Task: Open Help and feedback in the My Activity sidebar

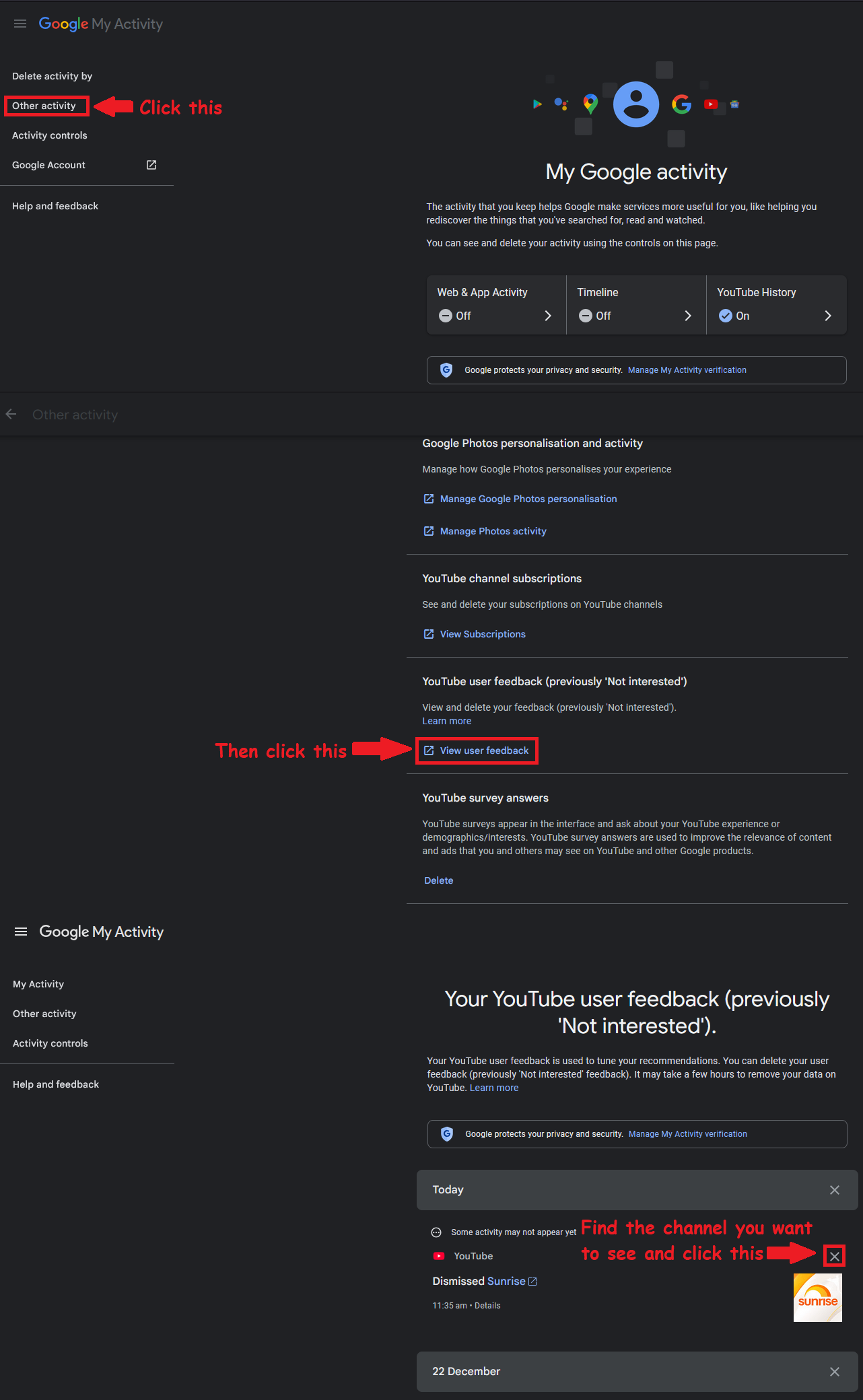Action: [x=56, y=1084]
